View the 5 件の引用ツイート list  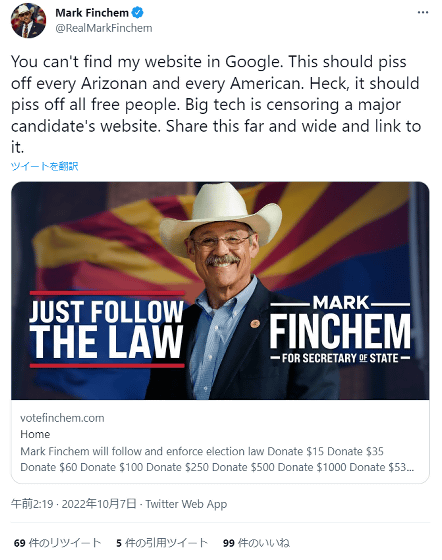tap(162, 543)
